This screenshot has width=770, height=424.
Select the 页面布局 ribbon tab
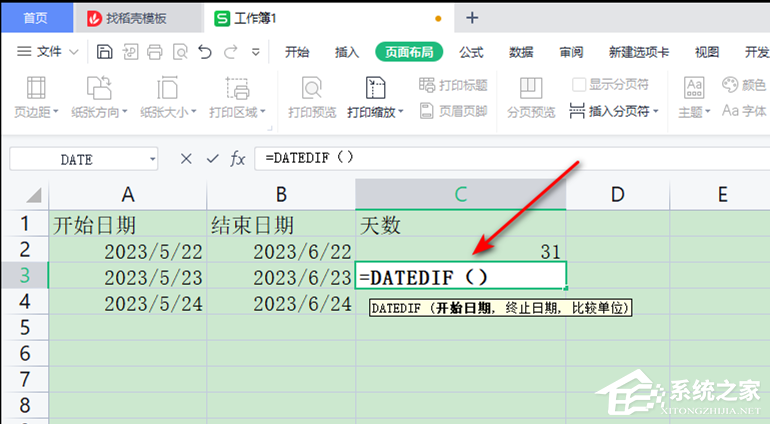[409, 52]
